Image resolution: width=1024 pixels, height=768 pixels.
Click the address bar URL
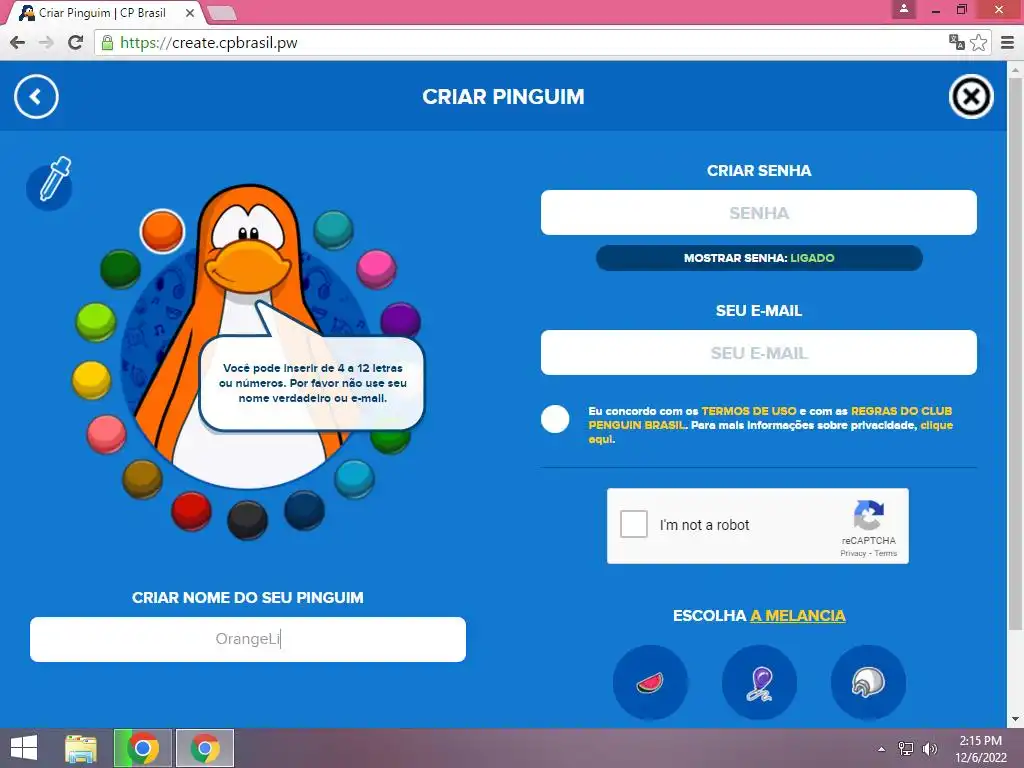(x=209, y=42)
